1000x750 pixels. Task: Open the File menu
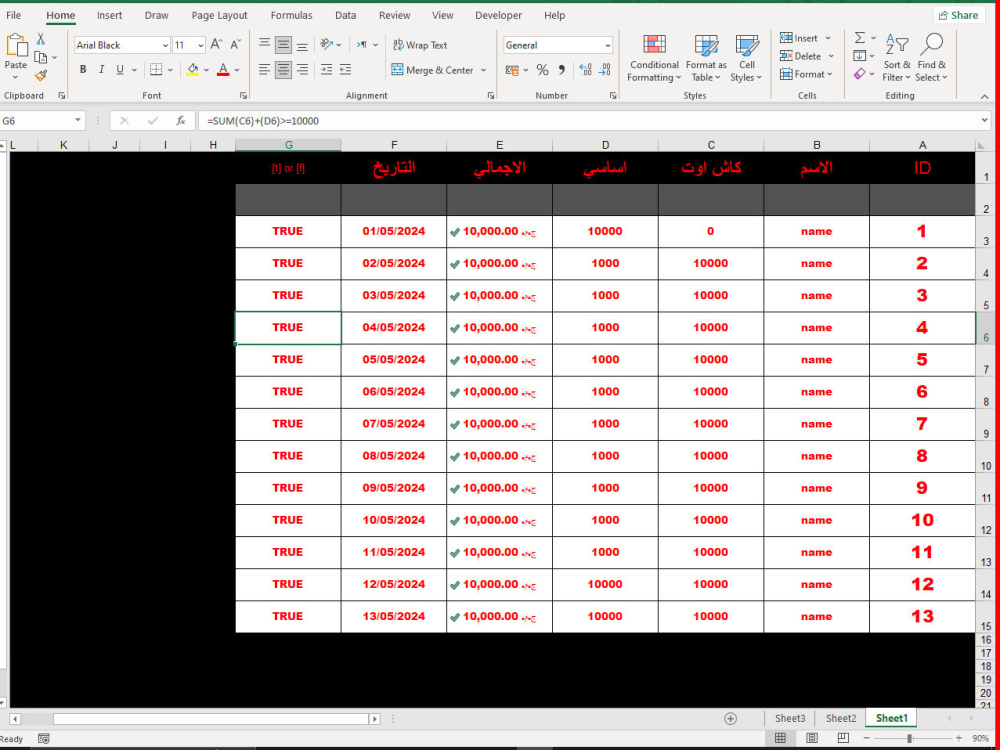pyautogui.click(x=13, y=15)
